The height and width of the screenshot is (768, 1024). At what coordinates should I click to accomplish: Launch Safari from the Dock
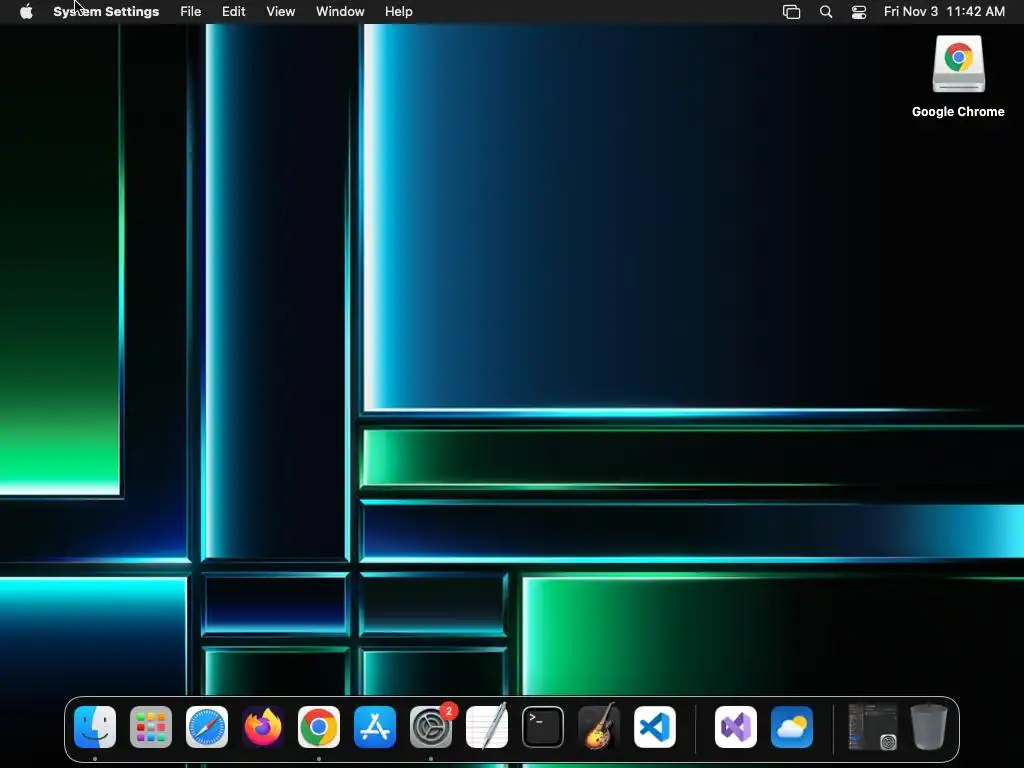click(207, 727)
